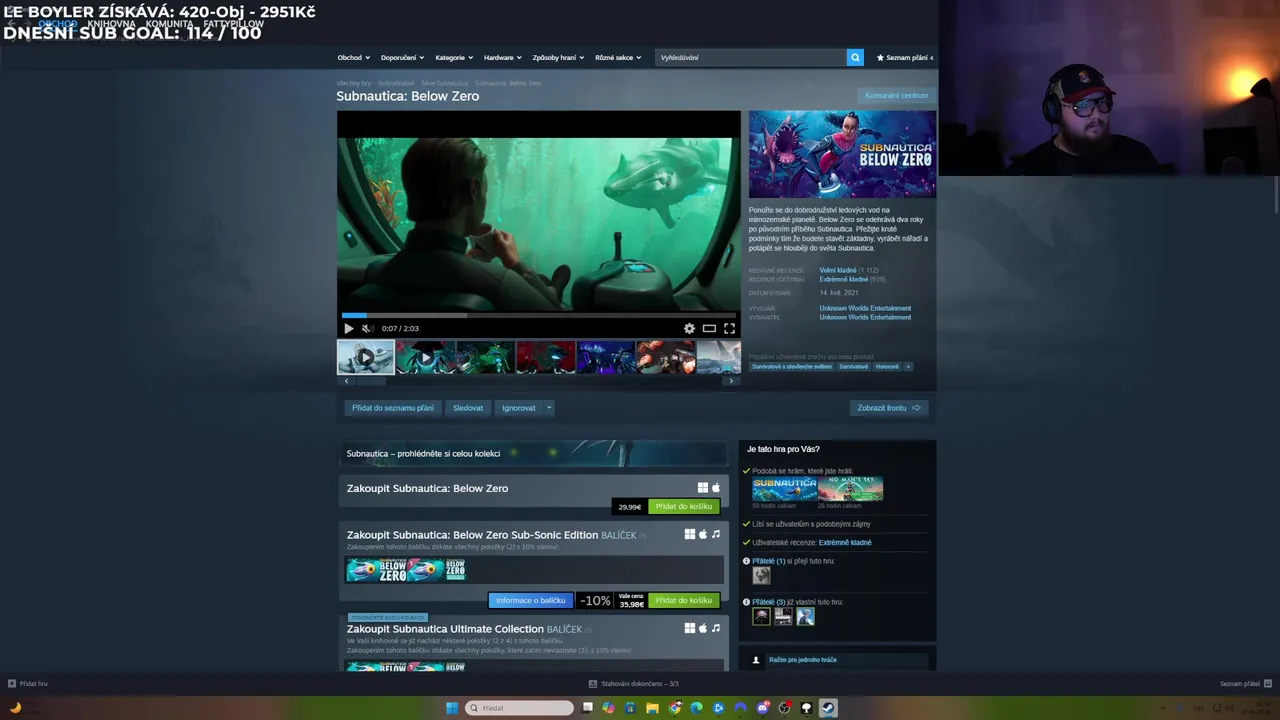
Task: Click first friend avatar owning the game
Action: point(762,617)
